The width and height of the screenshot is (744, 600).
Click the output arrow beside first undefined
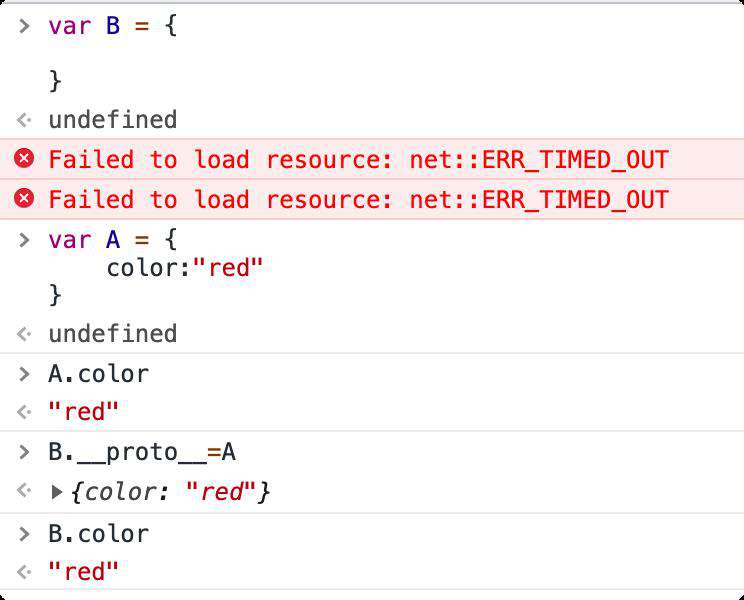(x=24, y=120)
